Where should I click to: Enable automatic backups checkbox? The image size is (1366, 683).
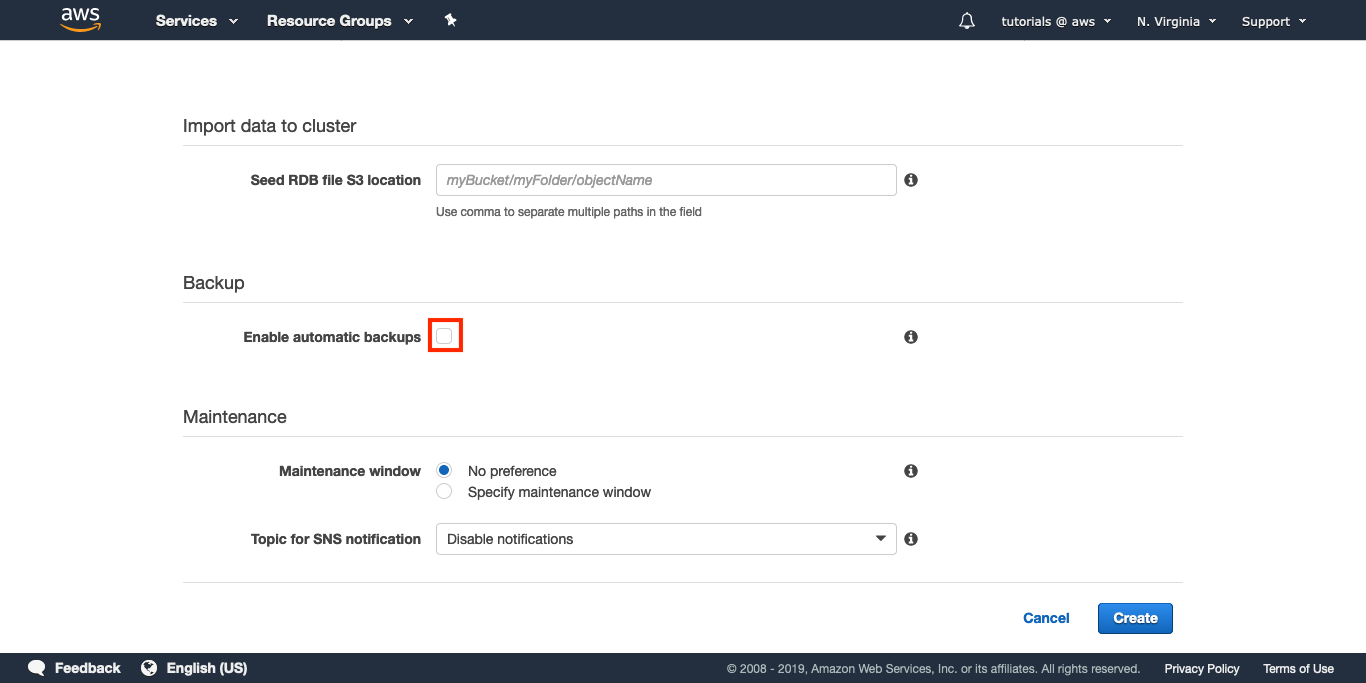[x=444, y=337]
